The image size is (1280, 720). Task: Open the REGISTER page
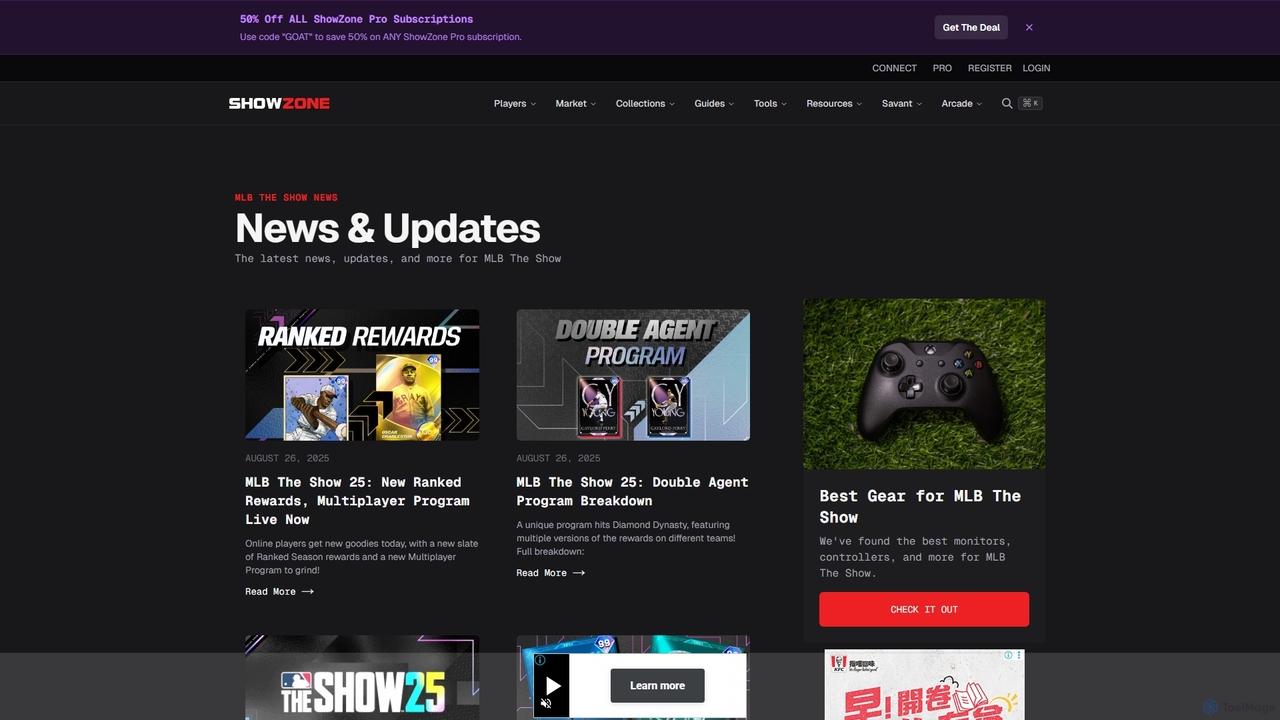[990, 68]
